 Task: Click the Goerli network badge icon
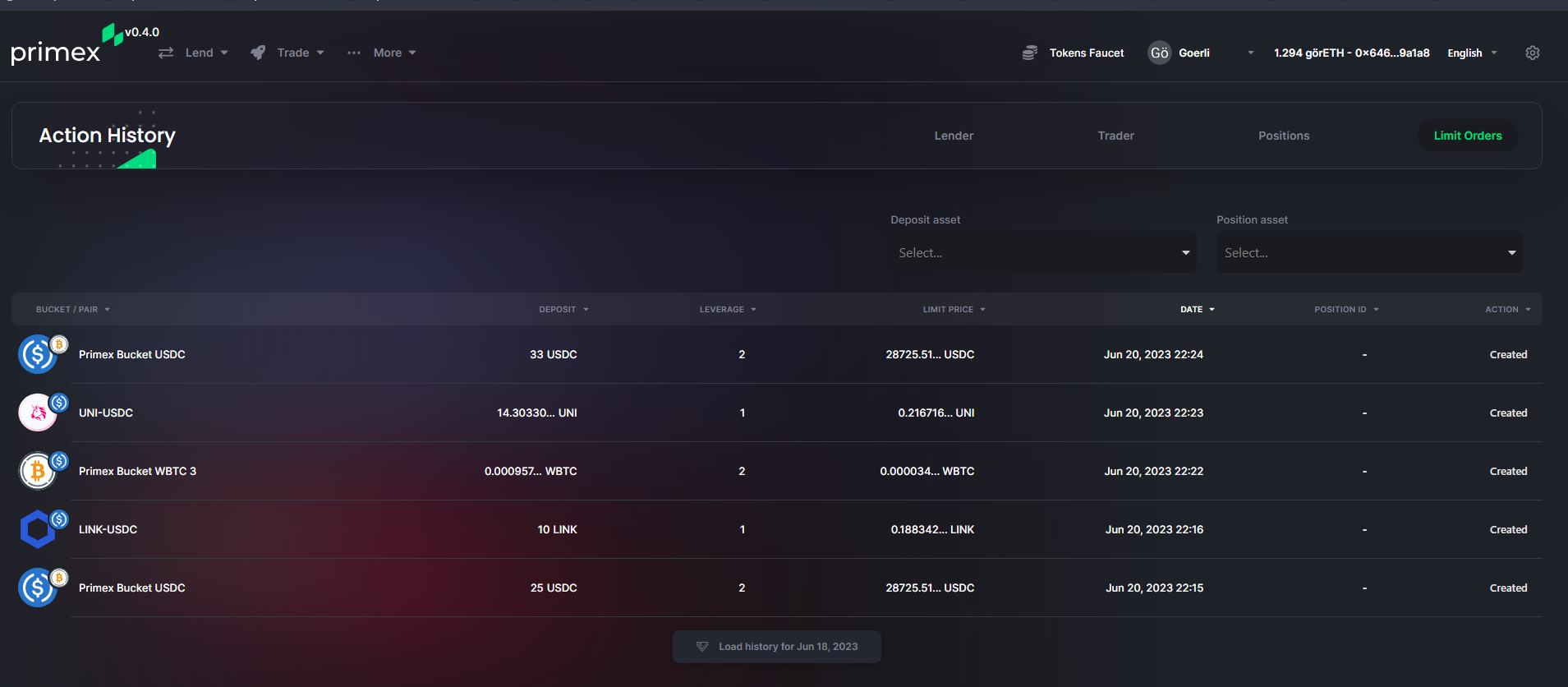(1159, 53)
